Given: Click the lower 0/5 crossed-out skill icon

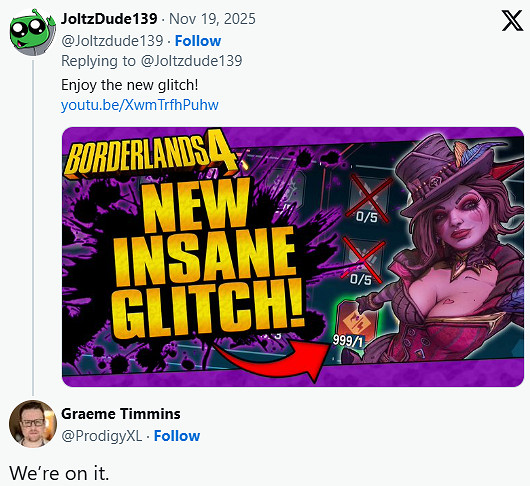Looking at the screenshot, I should (363, 261).
